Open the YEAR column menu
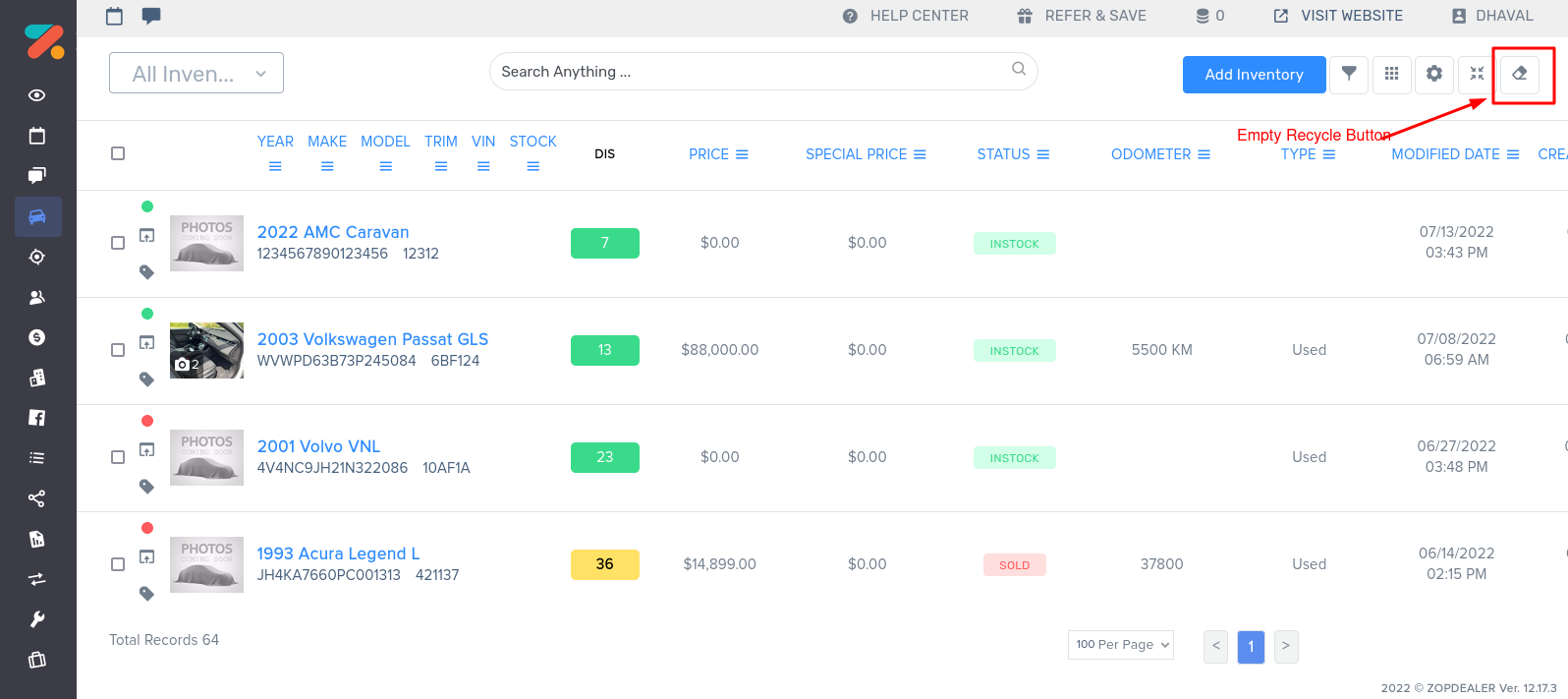This screenshot has height=699, width=1568. (275, 166)
